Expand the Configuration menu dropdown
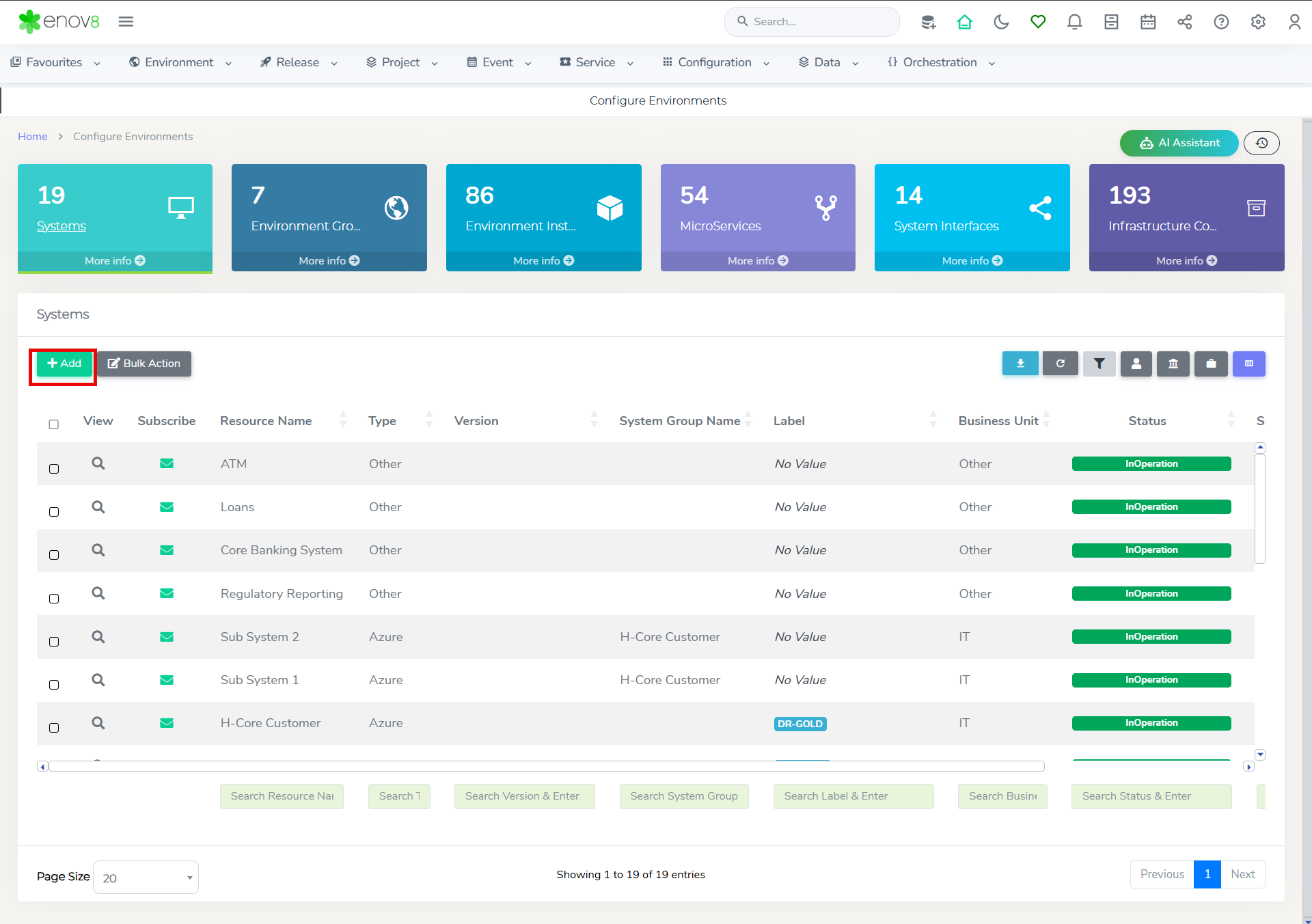The image size is (1312, 924). [715, 62]
